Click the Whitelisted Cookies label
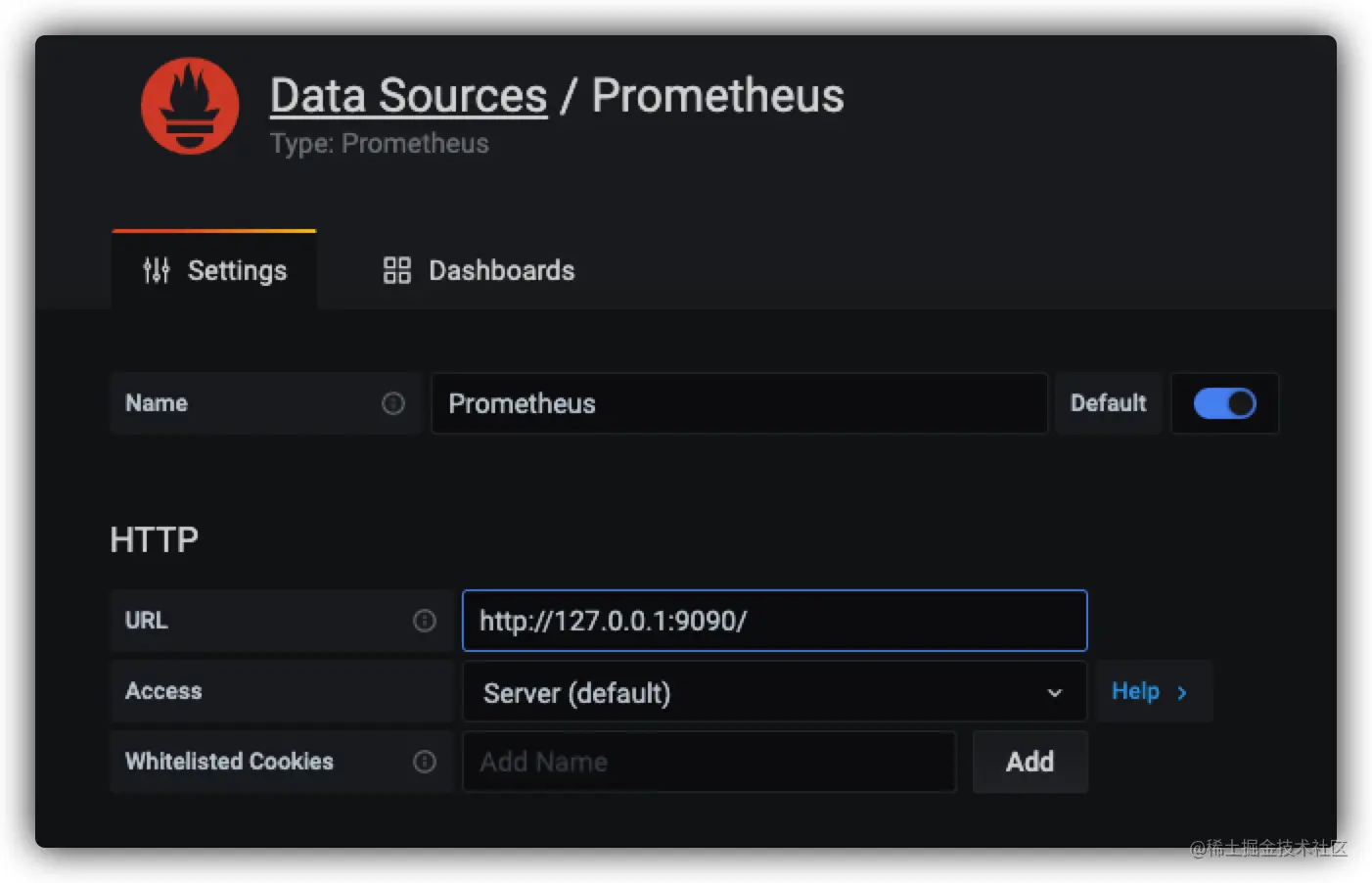The height and width of the screenshot is (883, 1372). pyautogui.click(x=229, y=762)
